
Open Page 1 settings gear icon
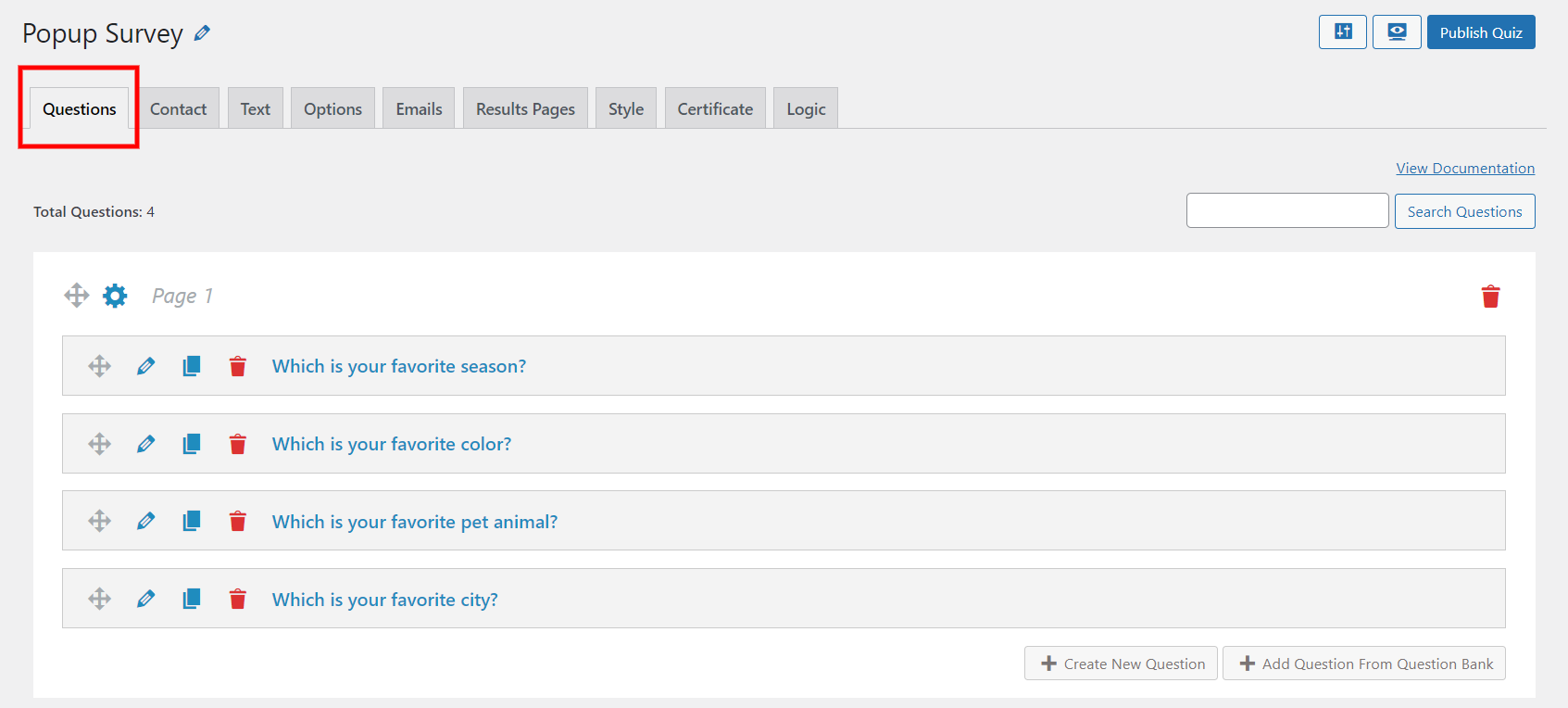click(115, 296)
